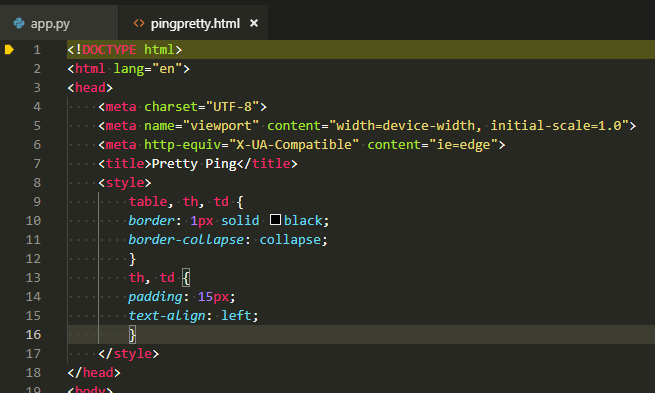Click the Pretty Ping title text
The image size is (655, 393).
tap(194, 164)
